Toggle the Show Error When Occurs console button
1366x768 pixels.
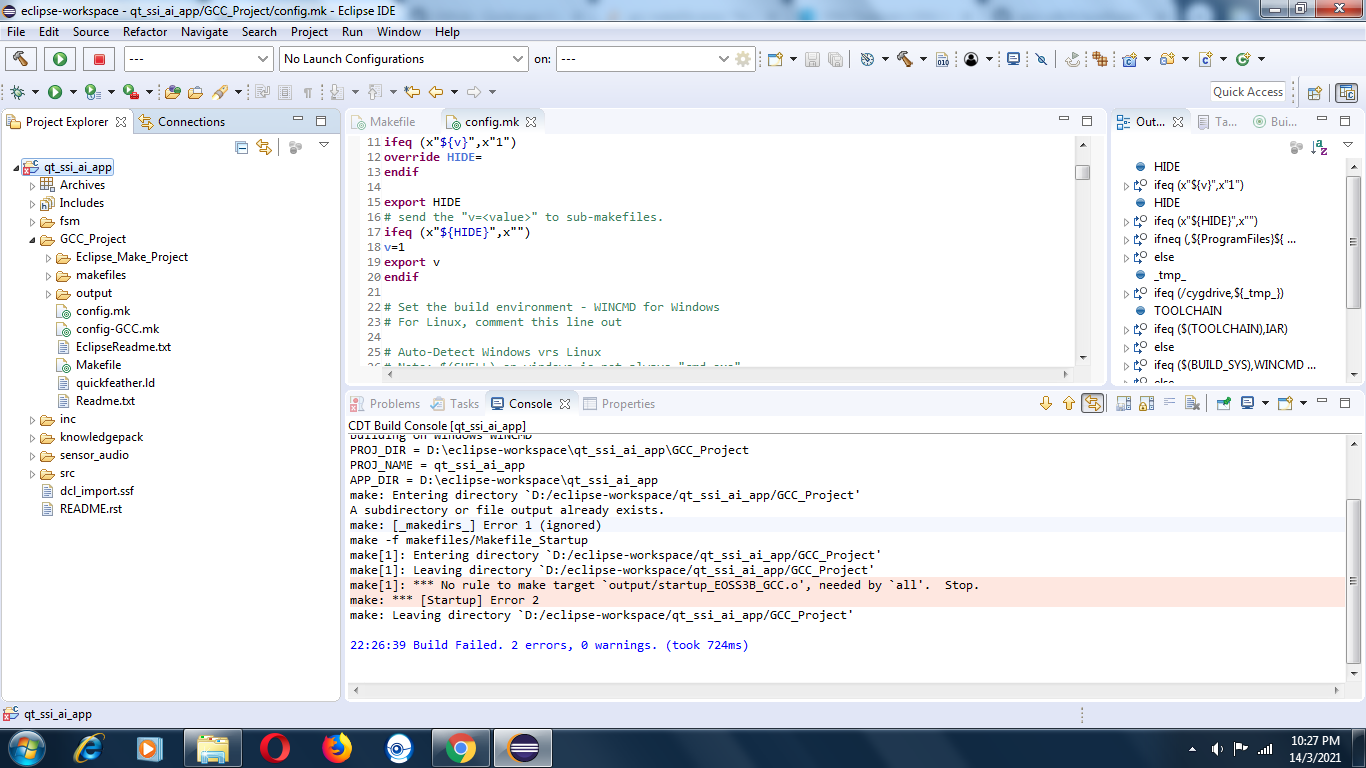[x=1093, y=404]
